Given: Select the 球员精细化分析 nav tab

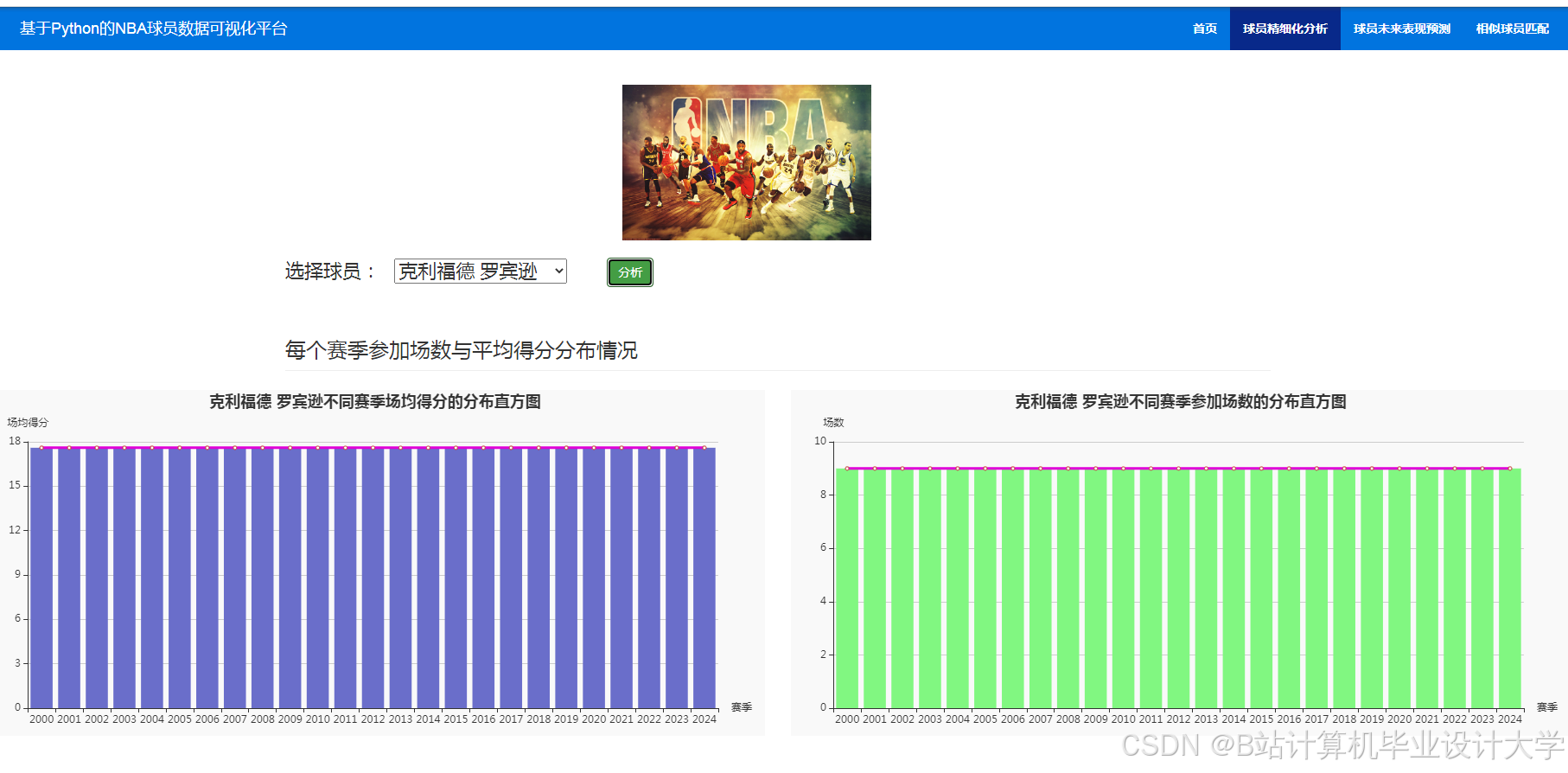Looking at the screenshot, I should (1284, 29).
